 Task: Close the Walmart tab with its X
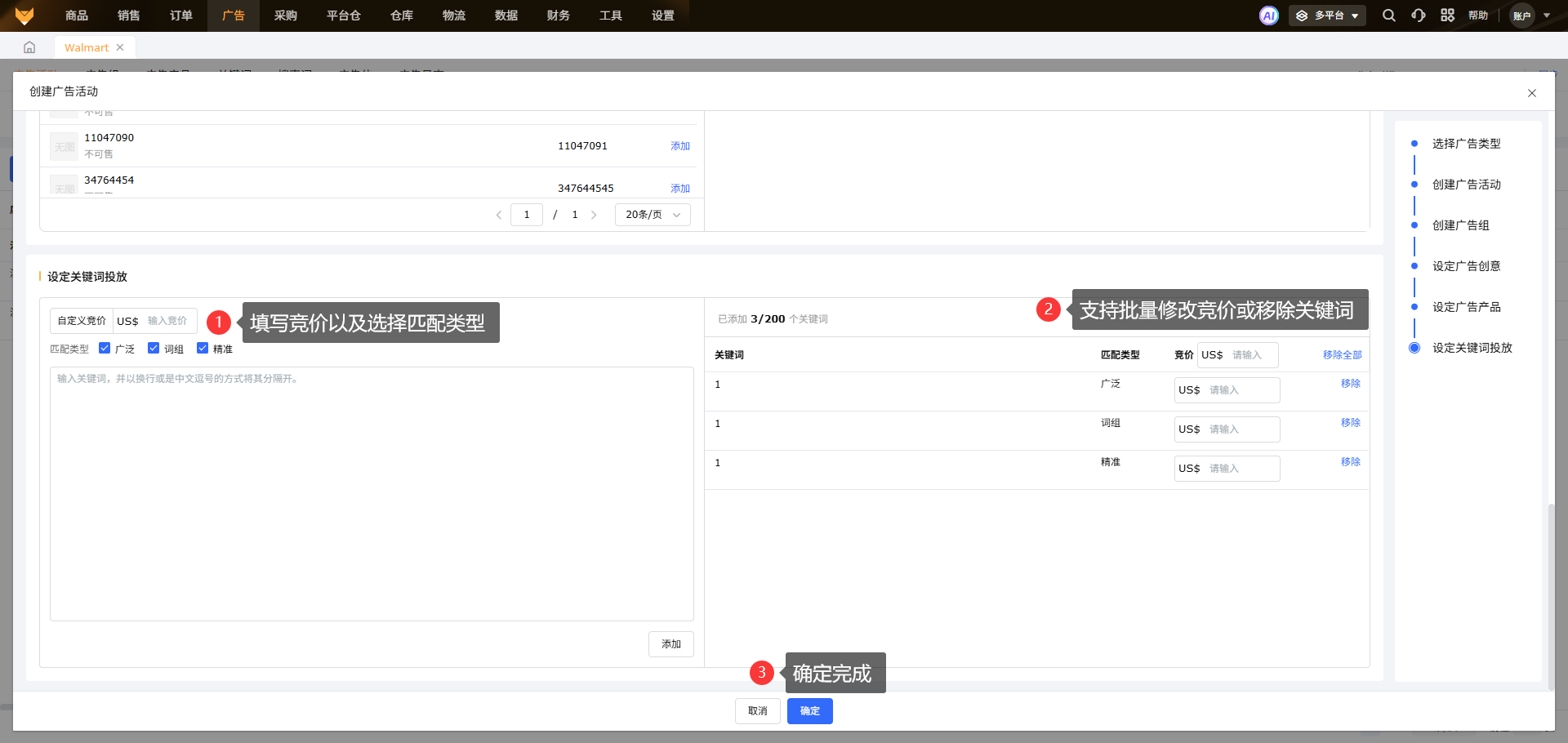(x=120, y=47)
